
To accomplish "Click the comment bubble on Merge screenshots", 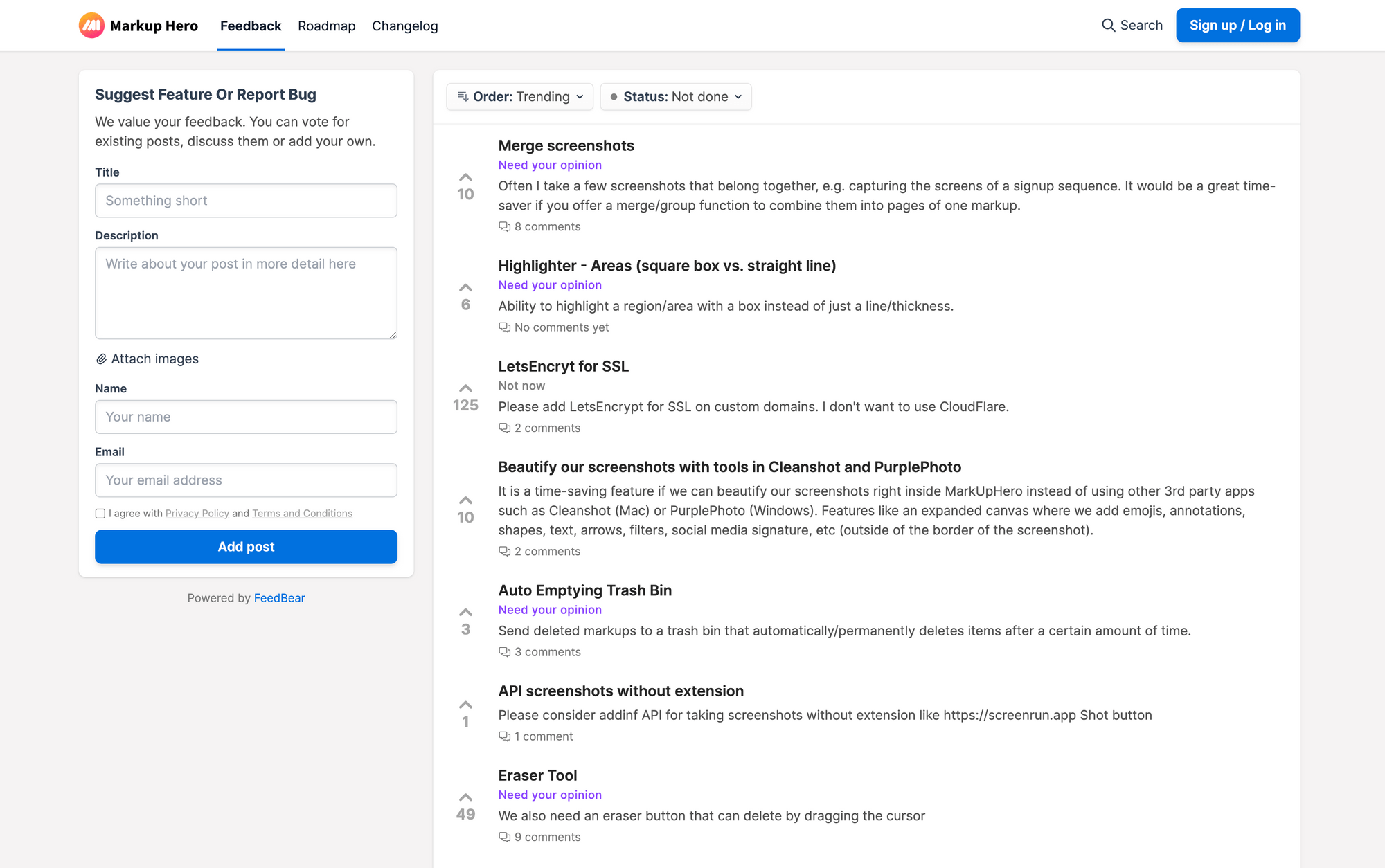I will (x=504, y=226).
